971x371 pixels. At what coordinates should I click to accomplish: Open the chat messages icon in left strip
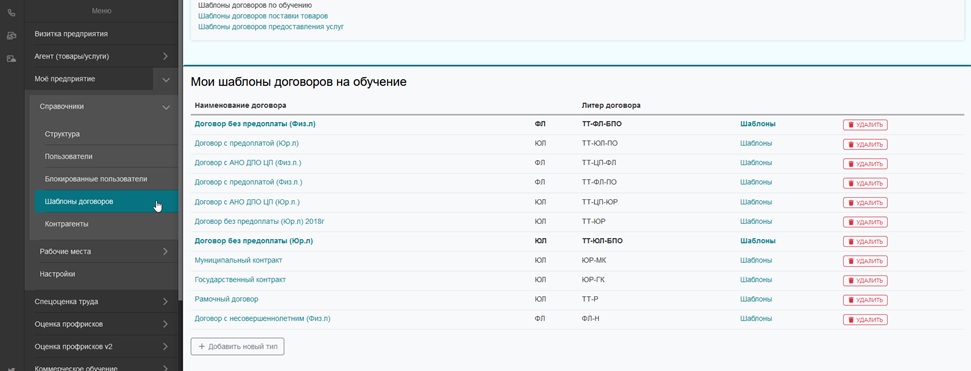coord(11,35)
